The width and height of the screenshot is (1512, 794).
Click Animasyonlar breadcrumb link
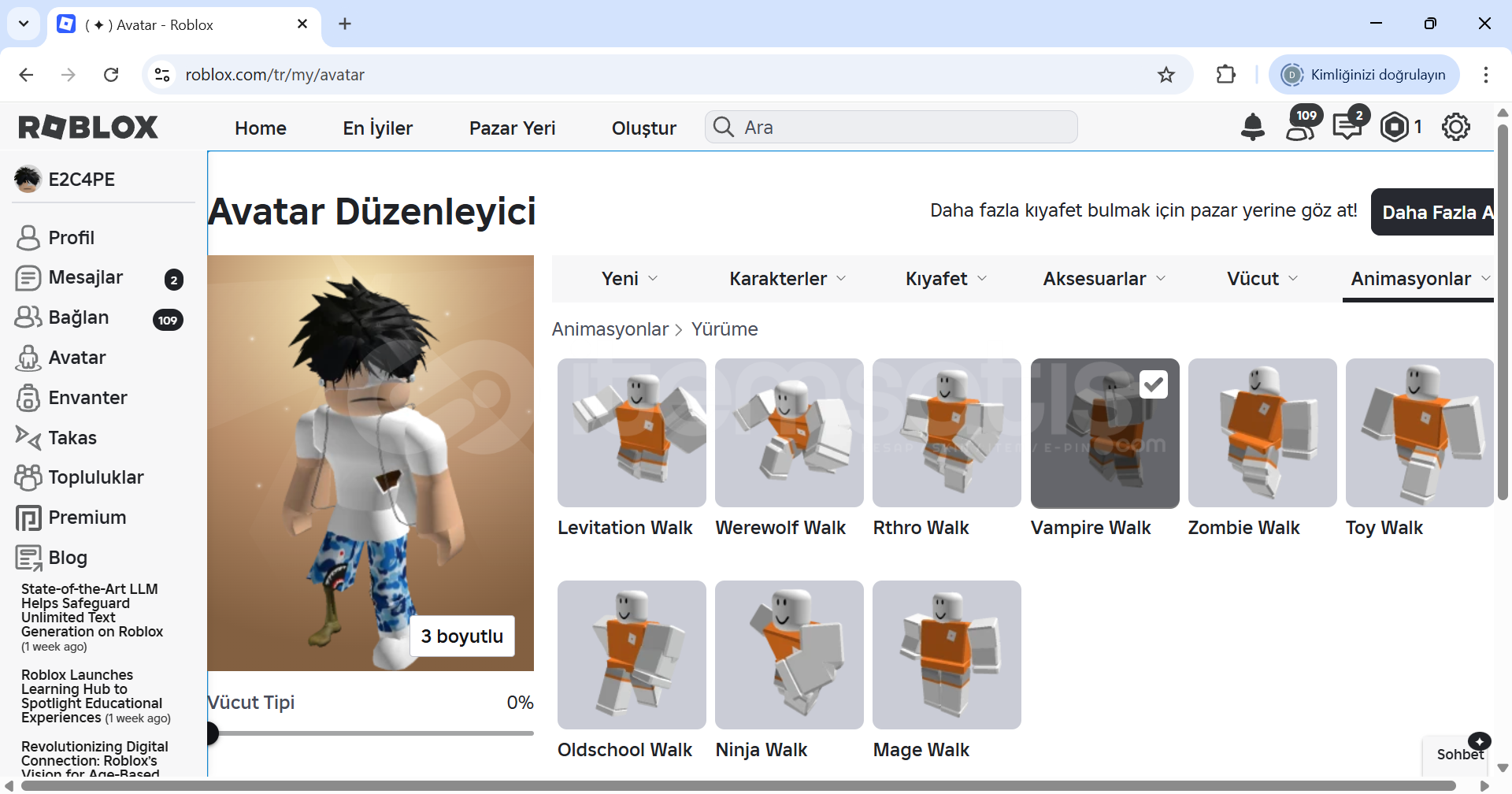[x=610, y=329]
